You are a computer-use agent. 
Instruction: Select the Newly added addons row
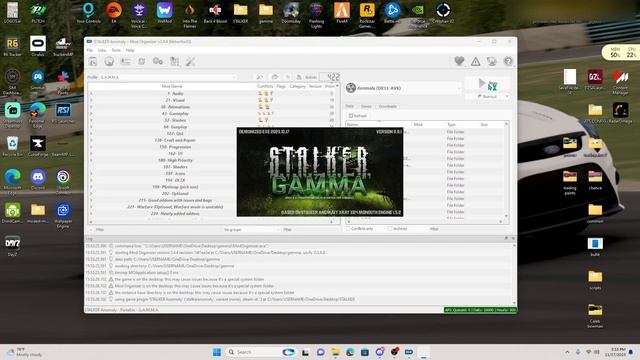175,213
